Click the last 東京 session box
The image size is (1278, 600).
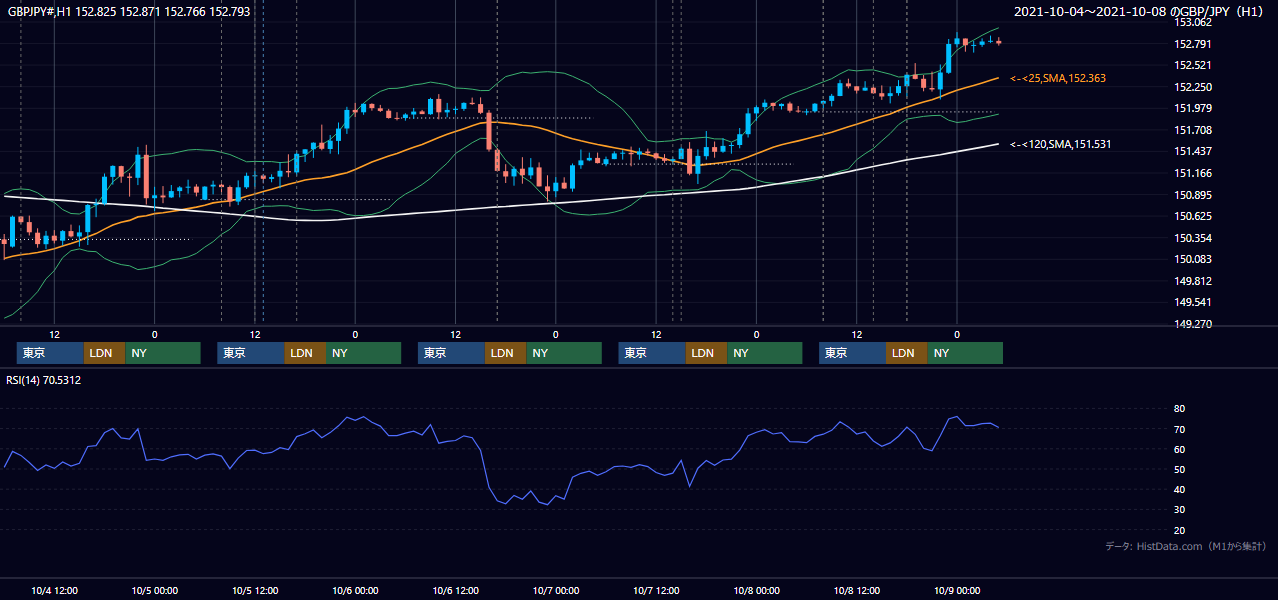click(852, 353)
